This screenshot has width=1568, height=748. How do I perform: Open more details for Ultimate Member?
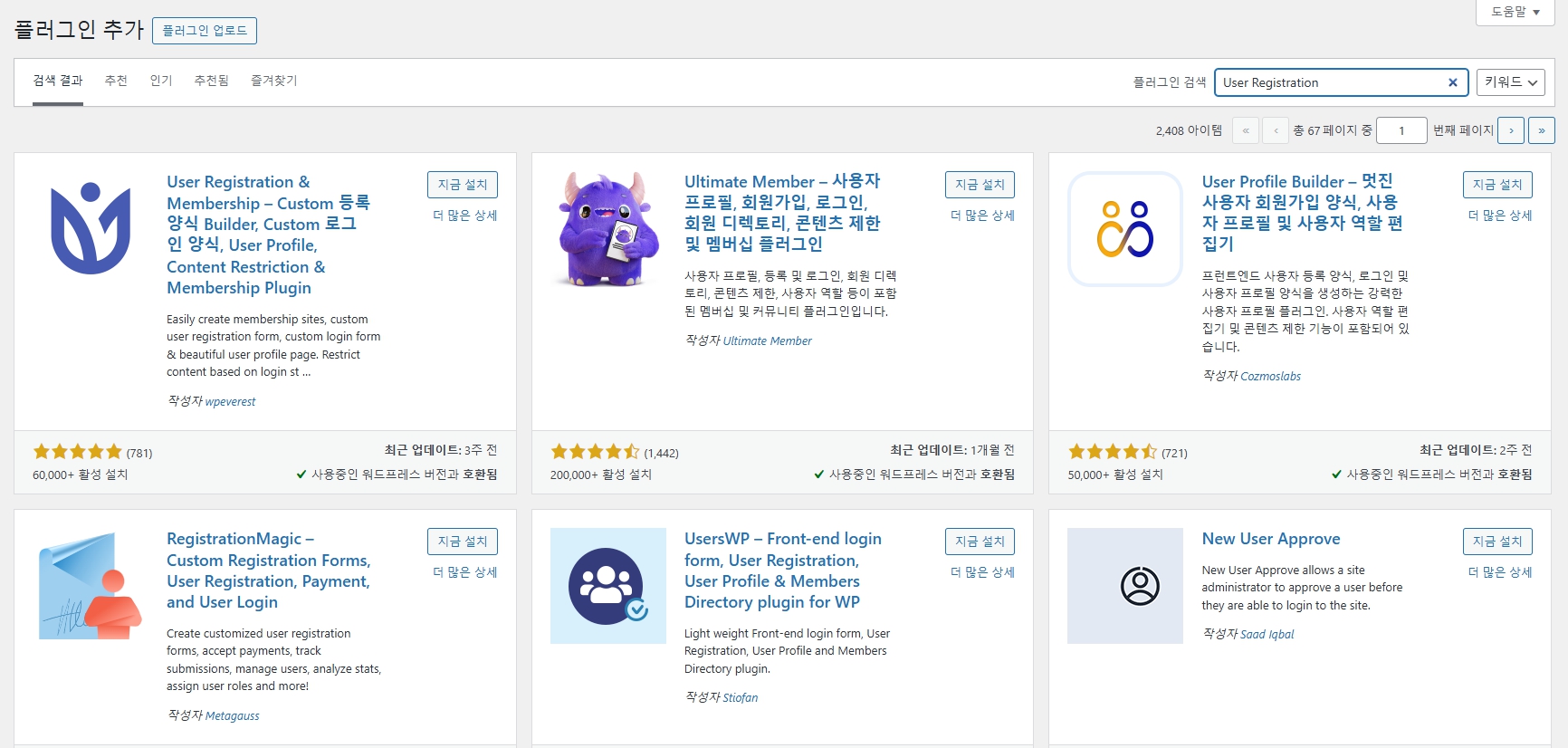click(982, 216)
